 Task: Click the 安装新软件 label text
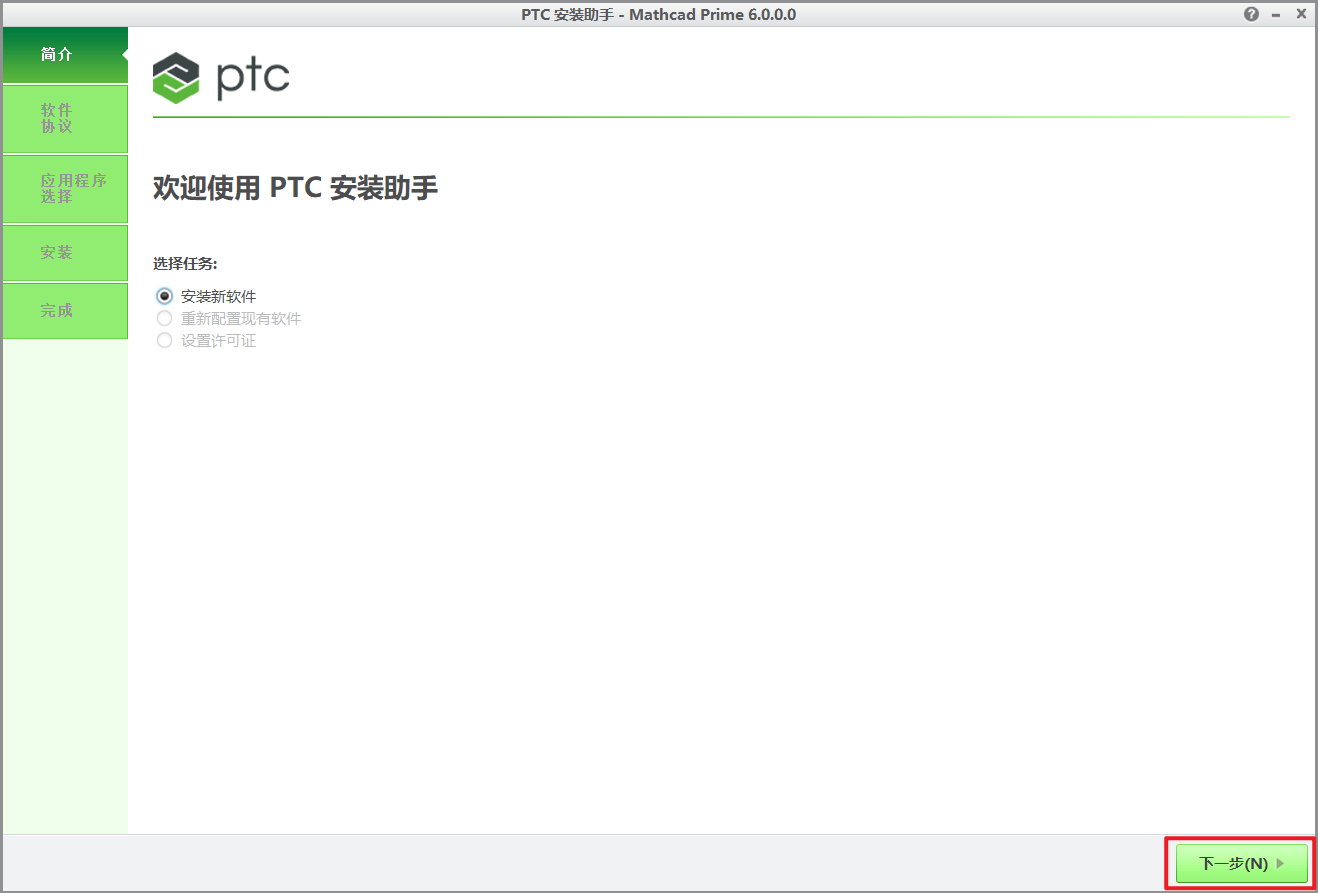(218, 297)
